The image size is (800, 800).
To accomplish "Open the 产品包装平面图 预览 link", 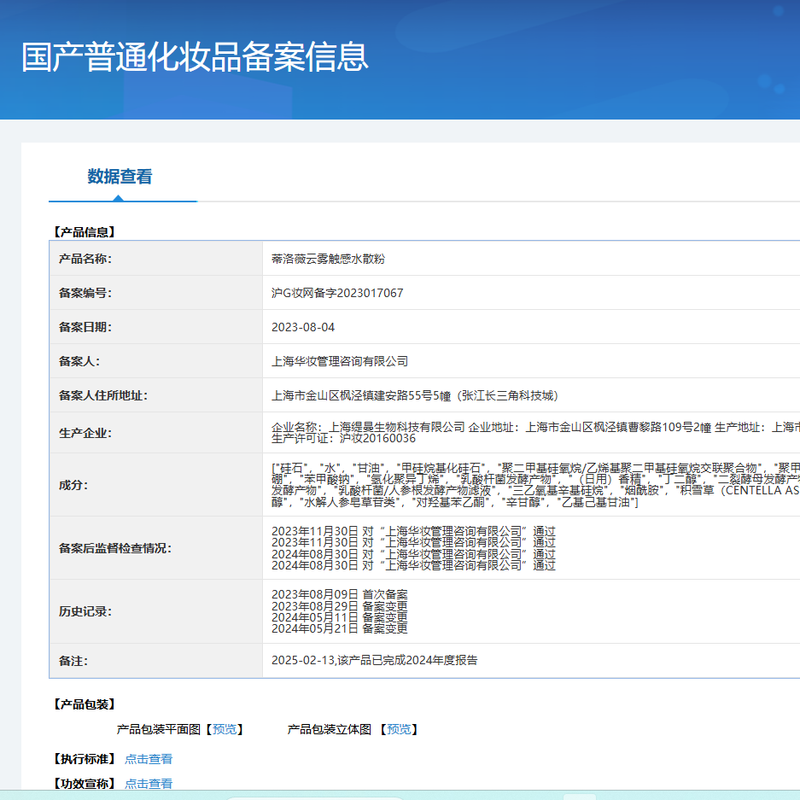I will click(225, 729).
